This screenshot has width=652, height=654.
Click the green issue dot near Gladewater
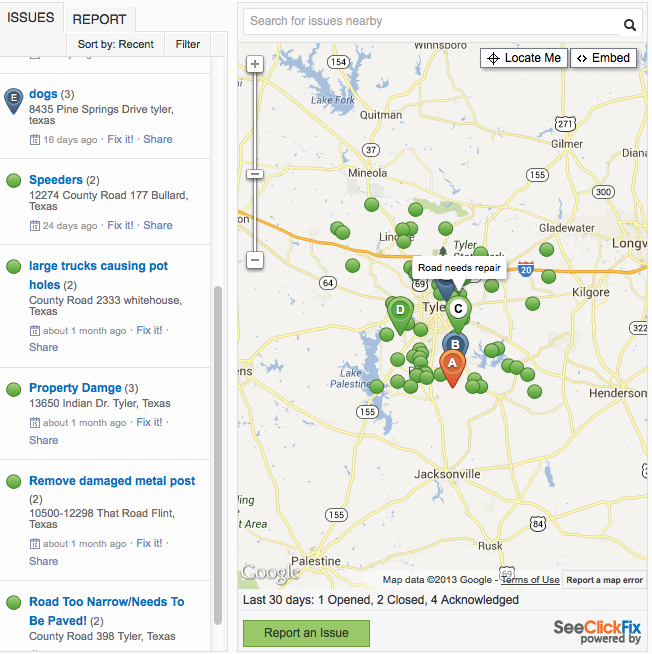pos(546,249)
